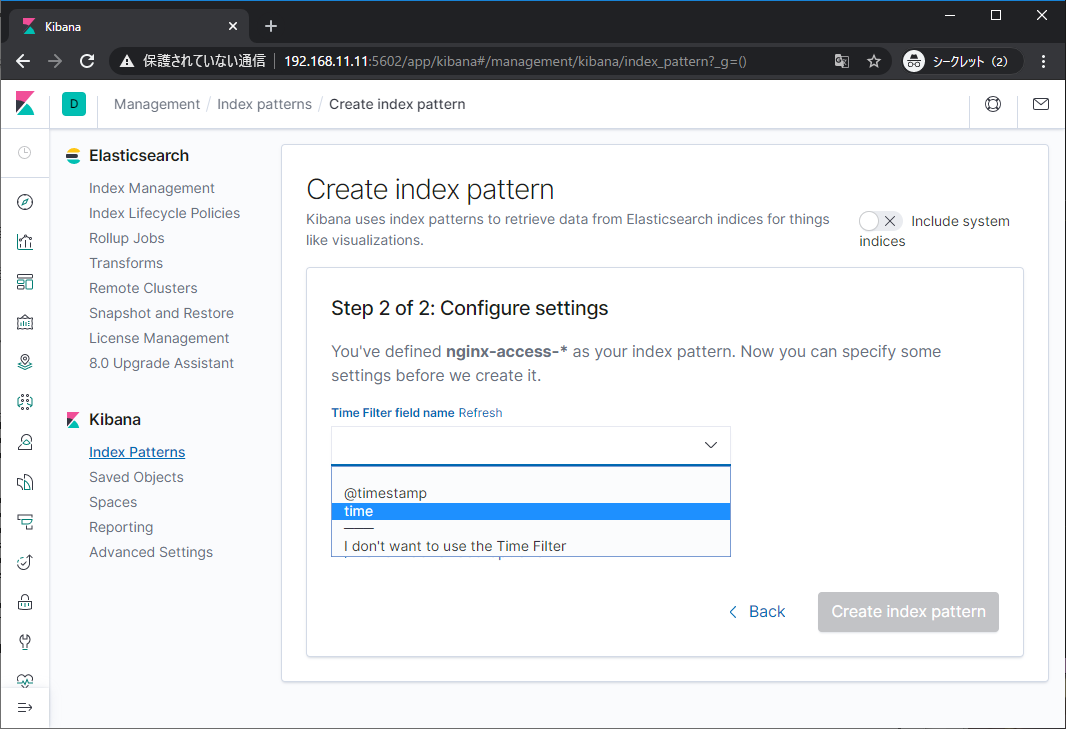Screen dimensions: 1066x729
Task: Open Saved Objects in Kibana section
Action: pos(136,477)
